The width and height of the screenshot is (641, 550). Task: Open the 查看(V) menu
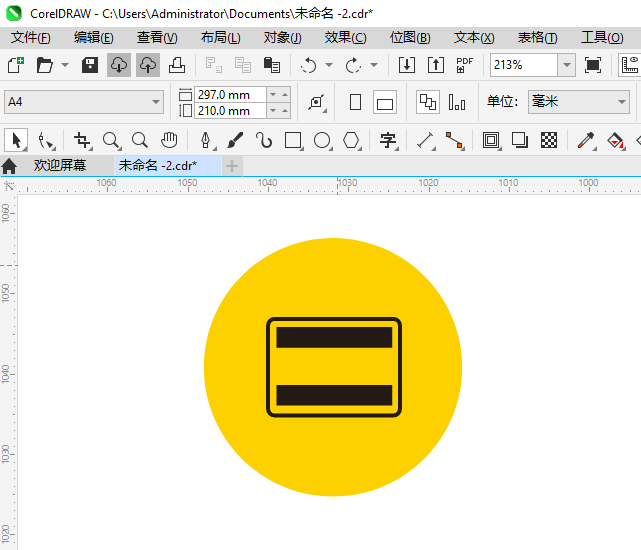coord(157,38)
